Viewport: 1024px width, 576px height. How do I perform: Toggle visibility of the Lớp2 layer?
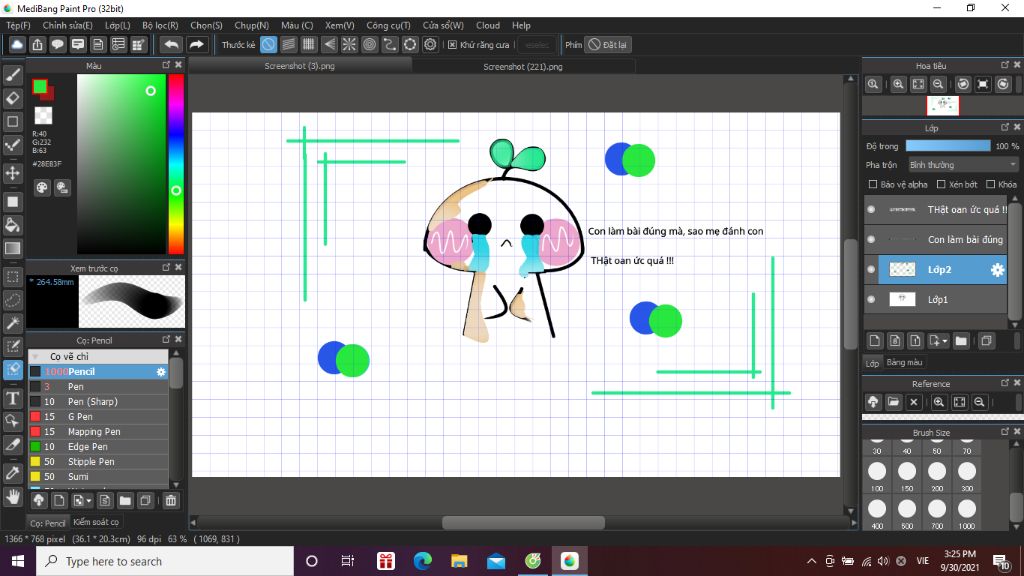[x=871, y=270]
